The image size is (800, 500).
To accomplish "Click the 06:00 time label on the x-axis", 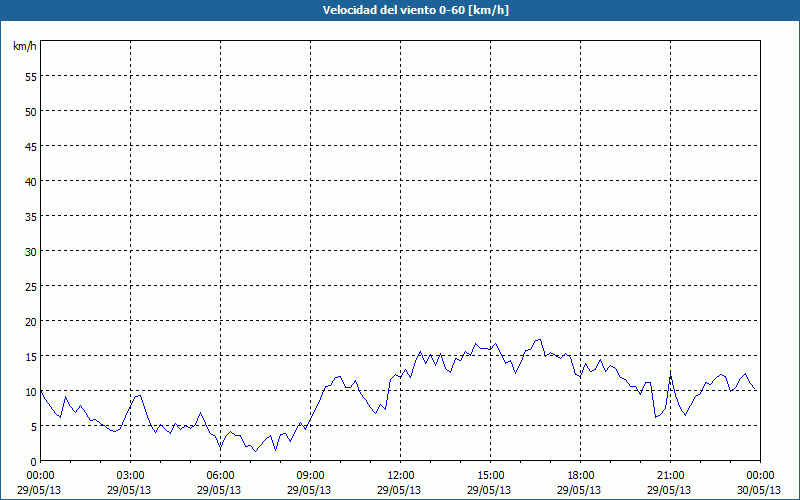I will (x=220, y=476).
